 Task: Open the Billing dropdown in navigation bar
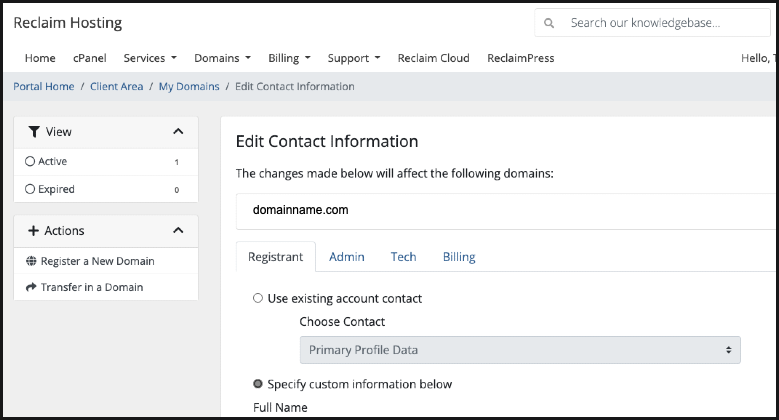coord(289,58)
